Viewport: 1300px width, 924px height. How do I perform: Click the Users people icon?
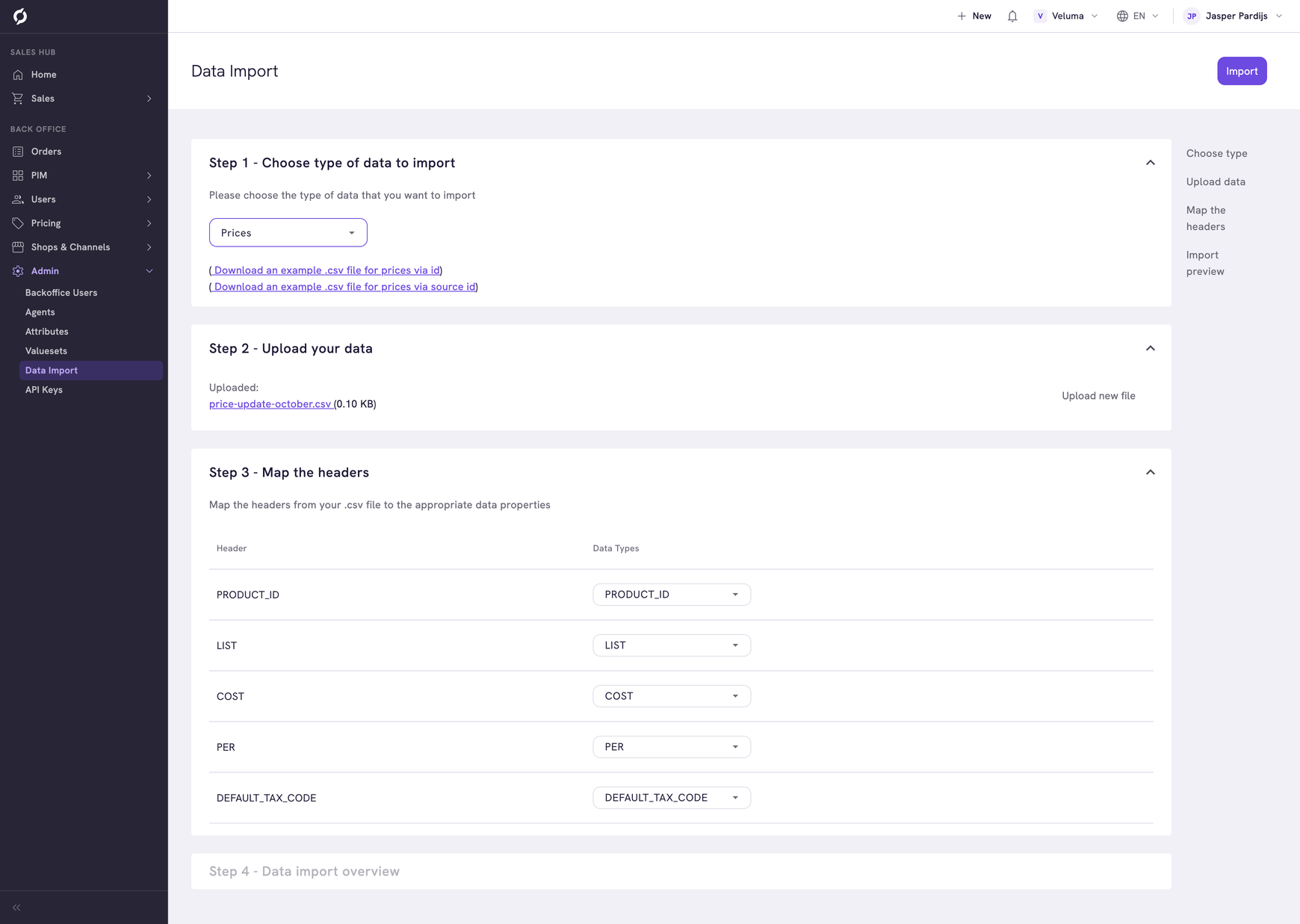click(18, 199)
